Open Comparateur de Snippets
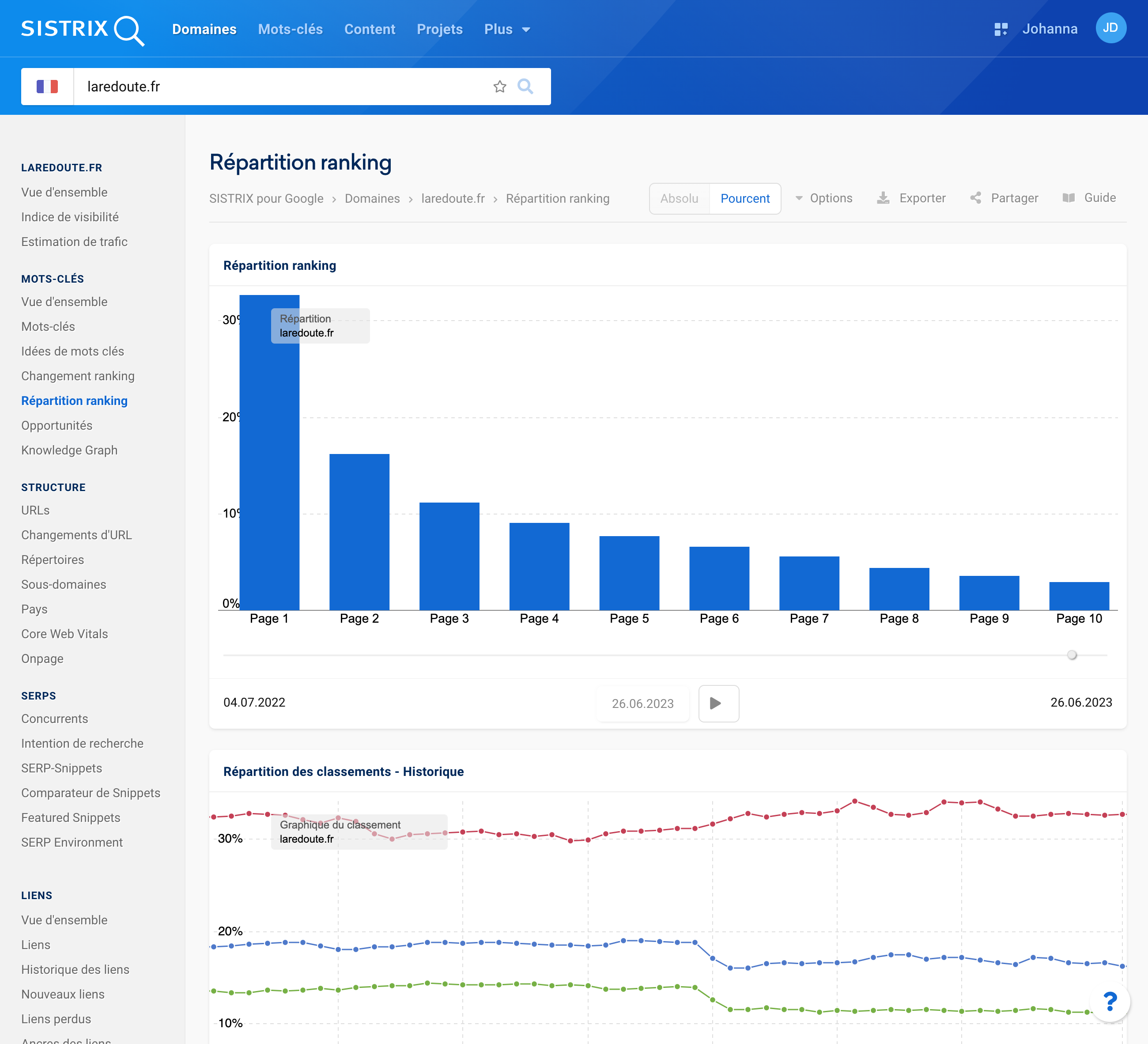Image resolution: width=1148 pixels, height=1044 pixels. (91, 793)
